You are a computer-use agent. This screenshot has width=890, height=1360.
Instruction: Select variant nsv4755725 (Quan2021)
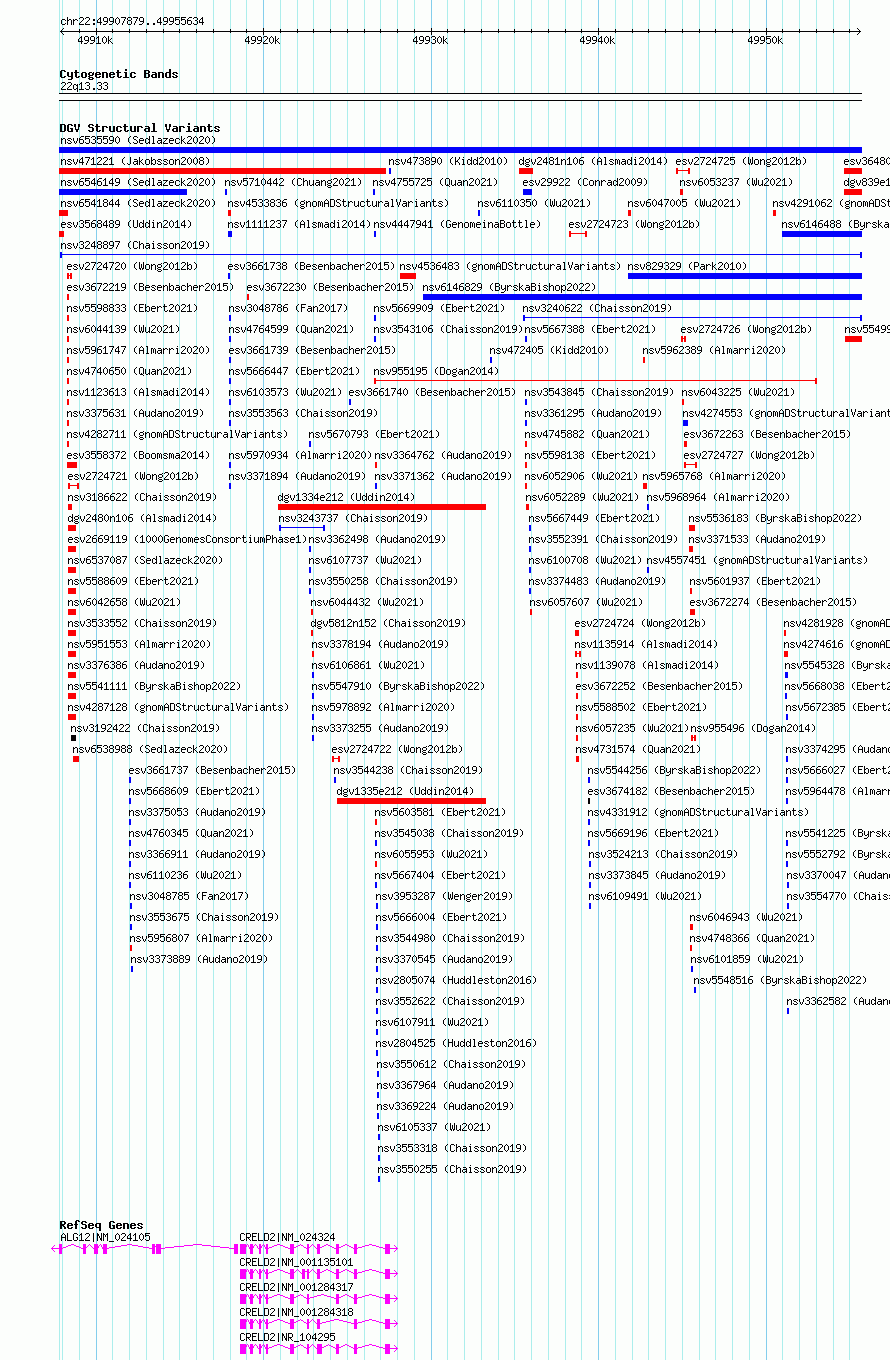click(x=435, y=182)
